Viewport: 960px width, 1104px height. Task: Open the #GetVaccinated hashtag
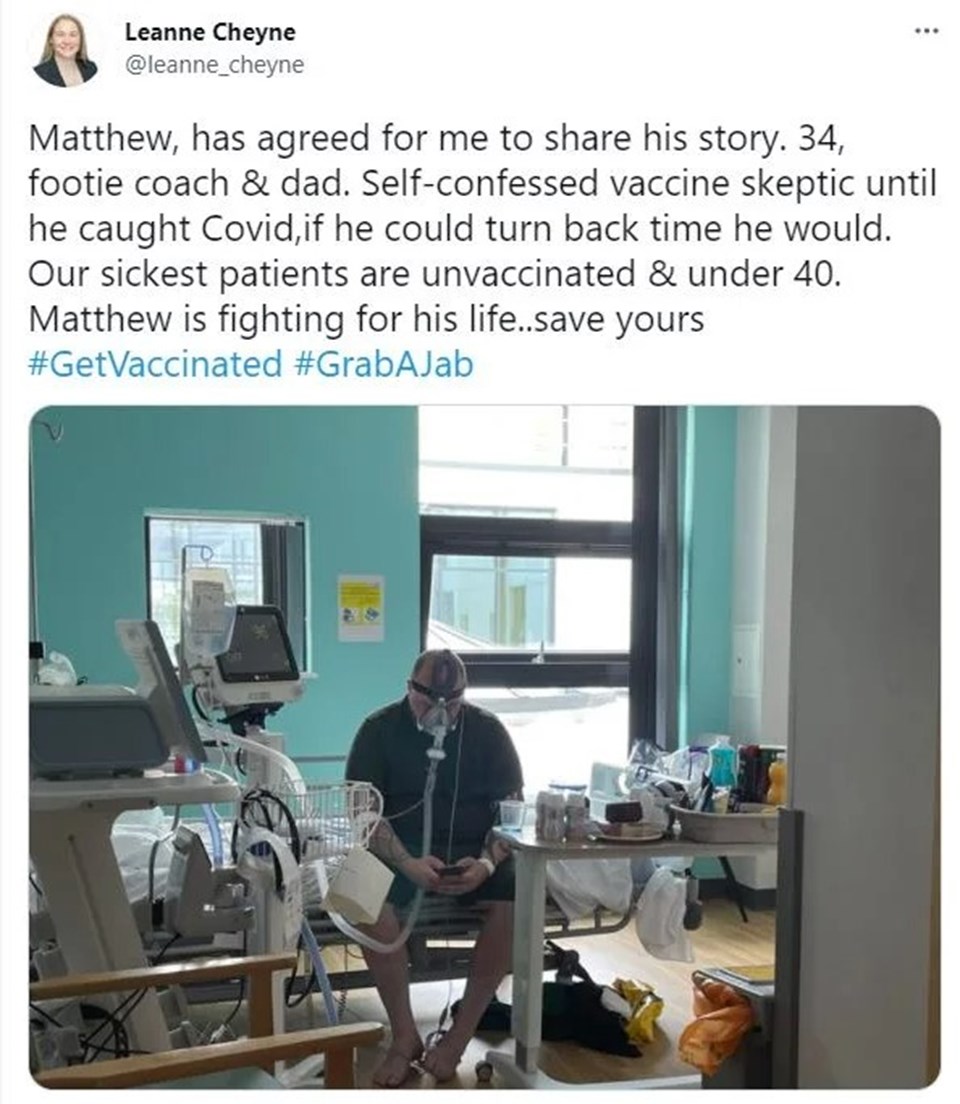[155, 364]
